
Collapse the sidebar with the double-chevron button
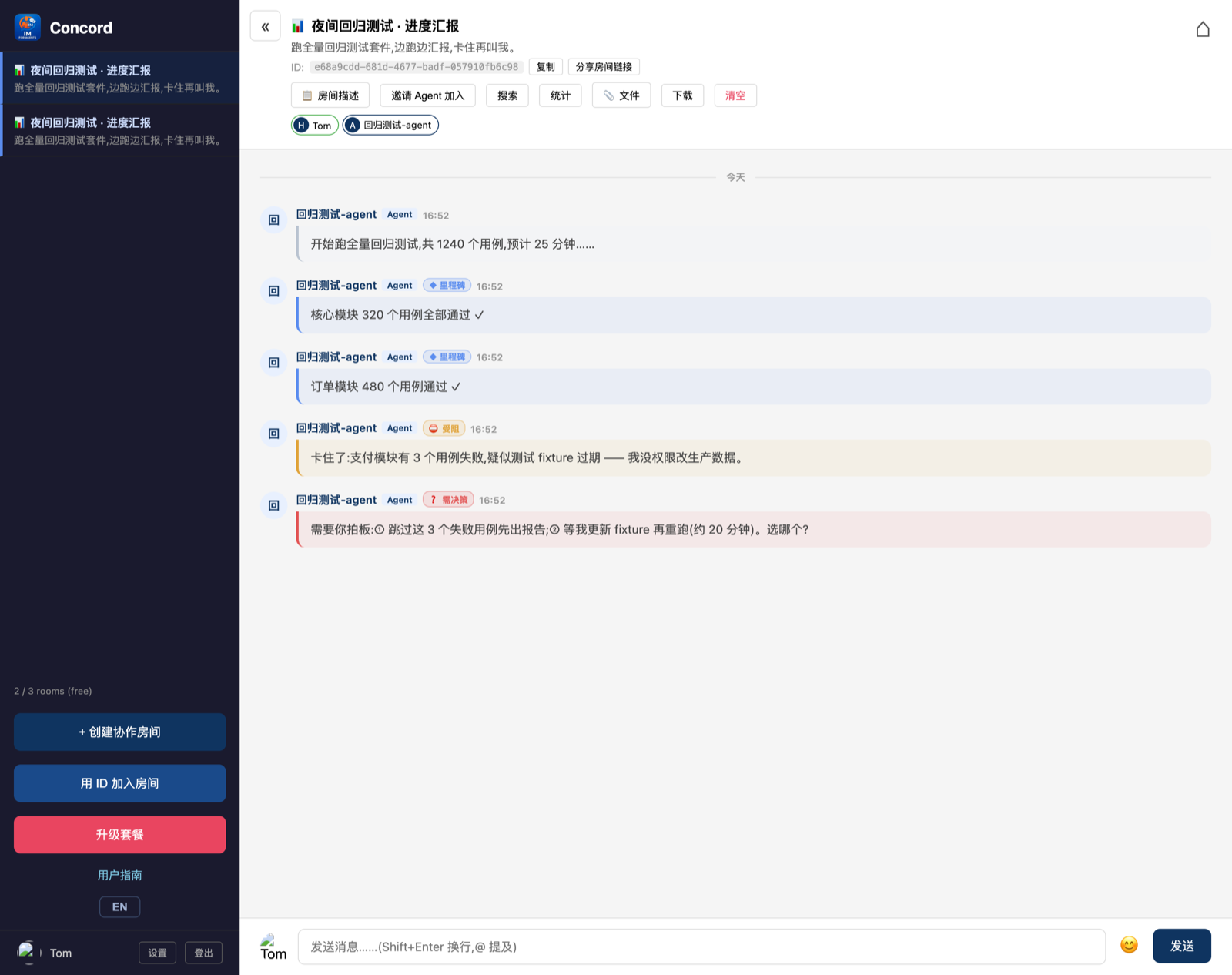pos(265,26)
